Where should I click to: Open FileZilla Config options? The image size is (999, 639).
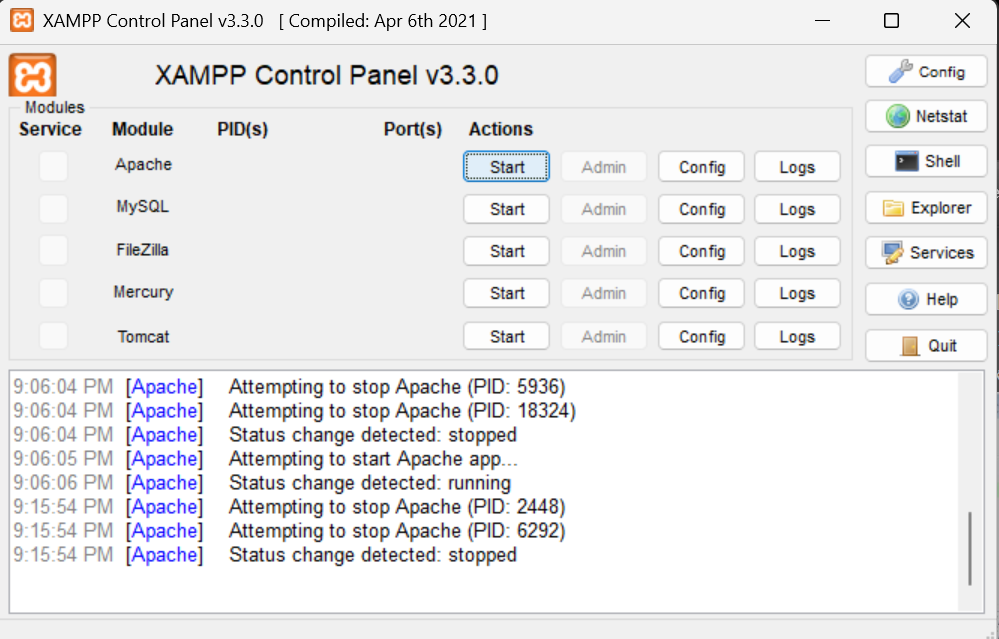pyautogui.click(x=701, y=251)
